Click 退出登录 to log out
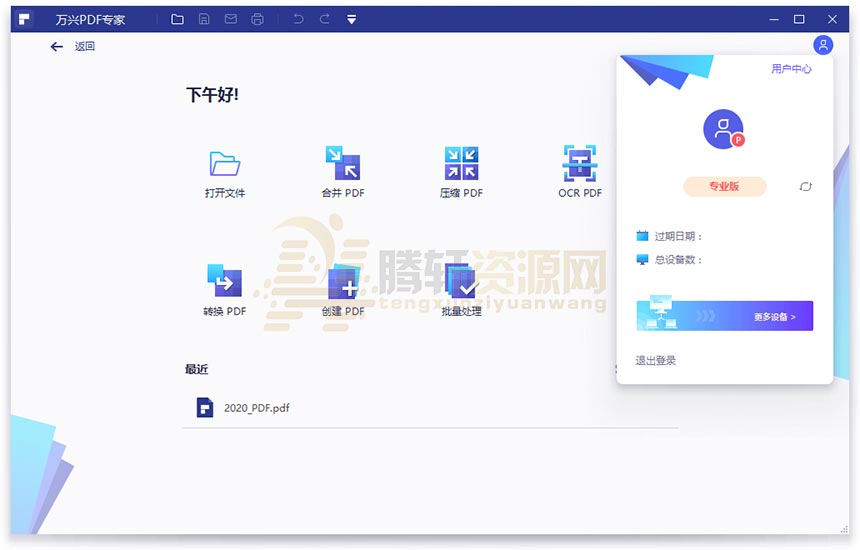The image size is (860, 550). point(656,360)
